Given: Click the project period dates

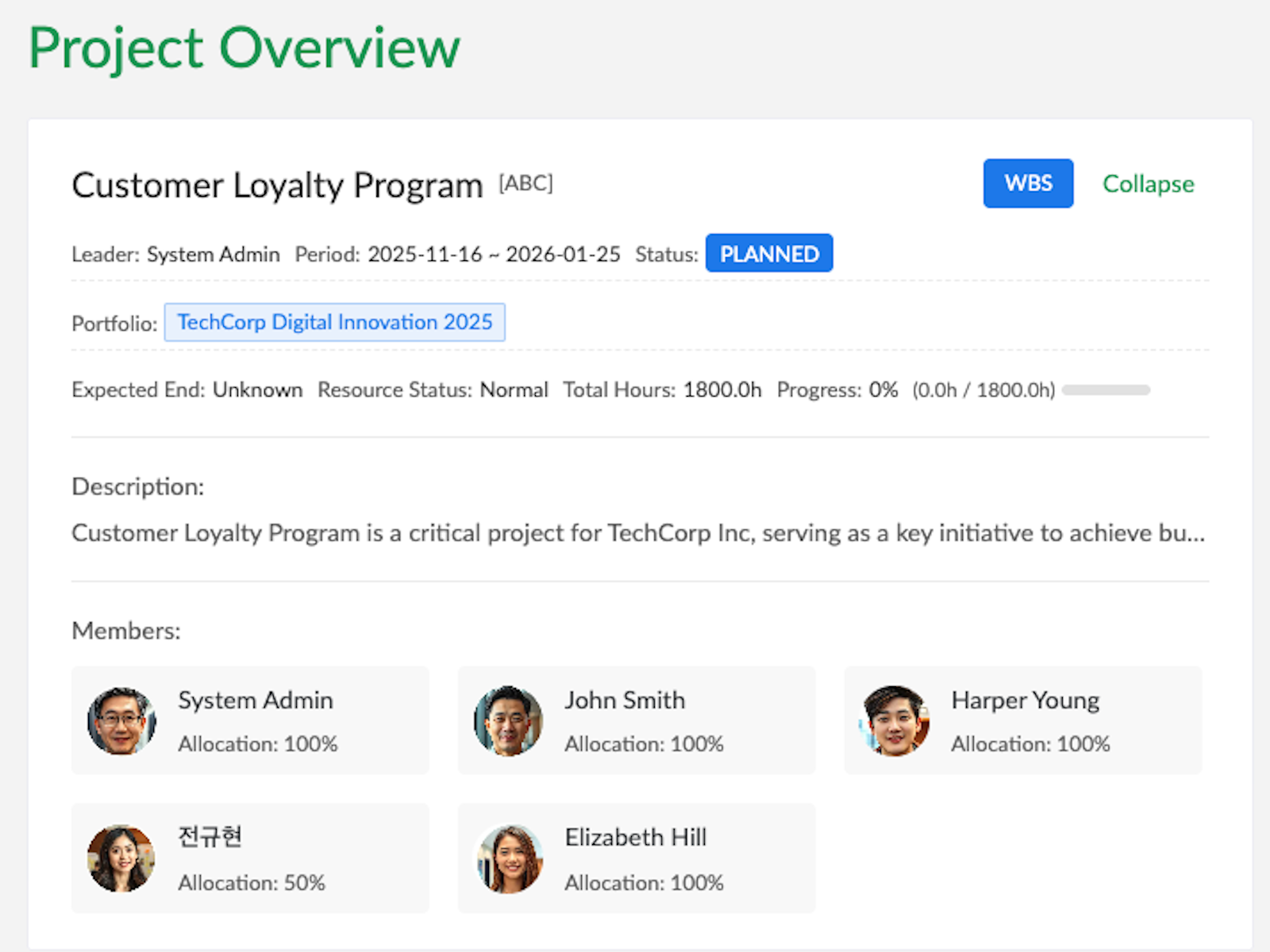Looking at the screenshot, I should [494, 254].
